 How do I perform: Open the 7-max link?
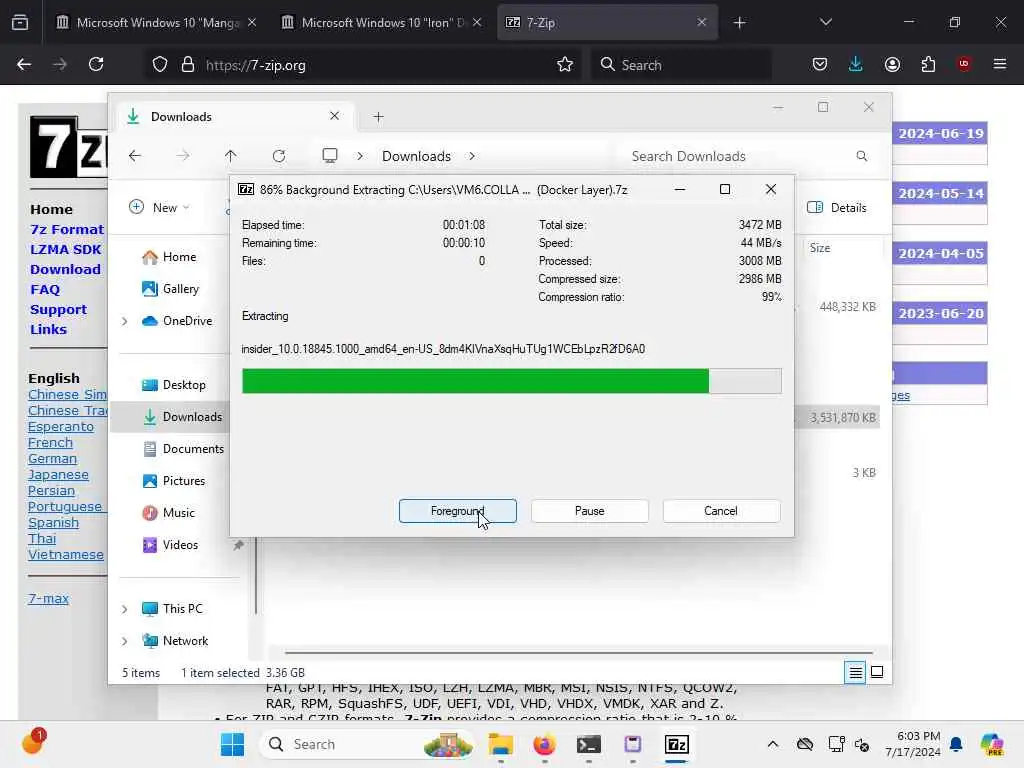[48, 598]
